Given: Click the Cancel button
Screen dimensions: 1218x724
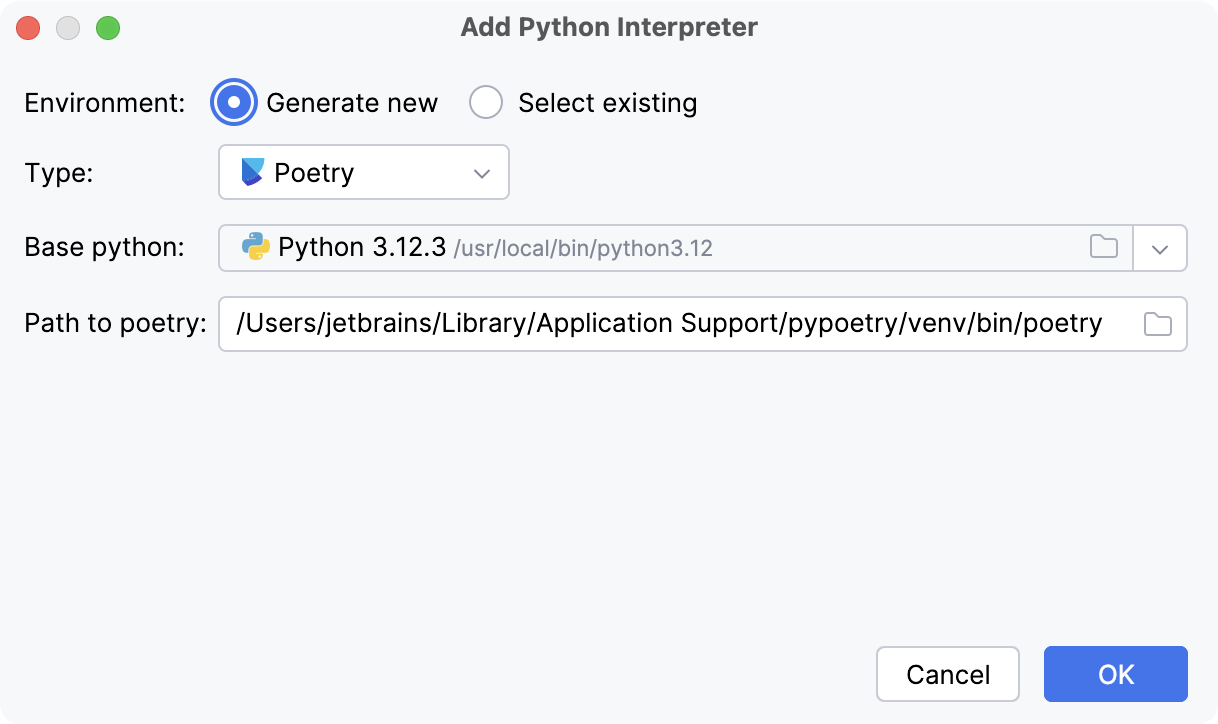Looking at the screenshot, I should click(947, 674).
